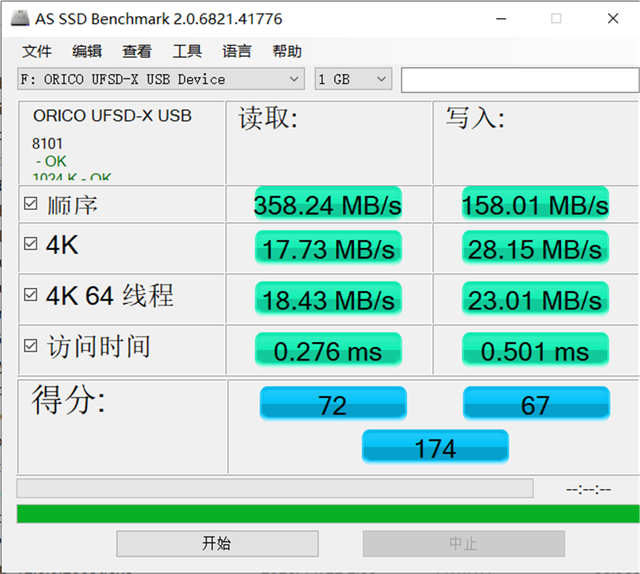The width and height of the screenshot is (640, 574).
Task: Close the AS SSD Benchmark window
Action: pyautogui.click(x=613, y=19)
